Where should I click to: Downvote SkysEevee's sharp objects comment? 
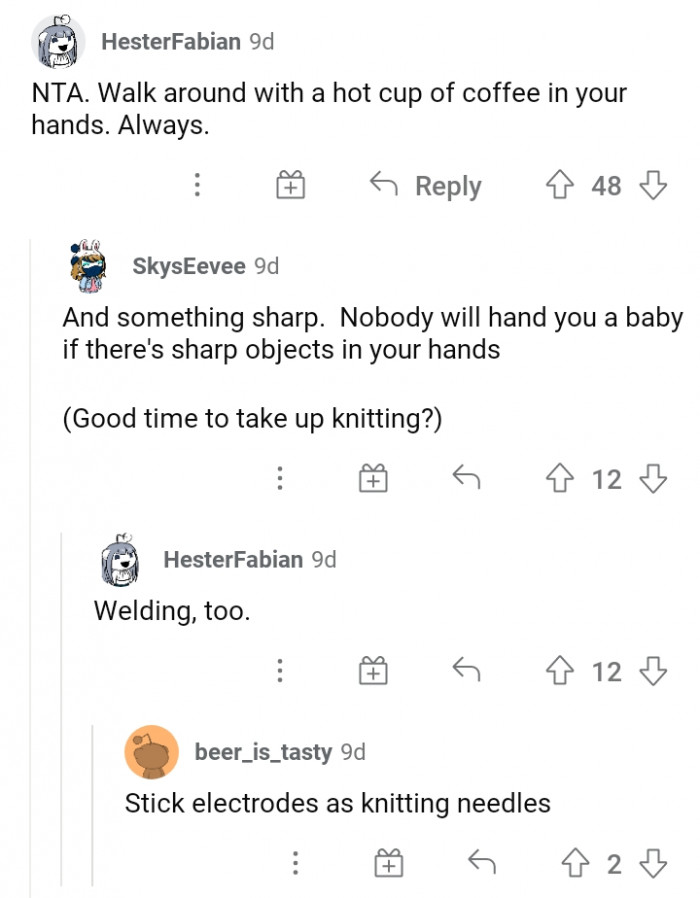click(x=655, y=478)
